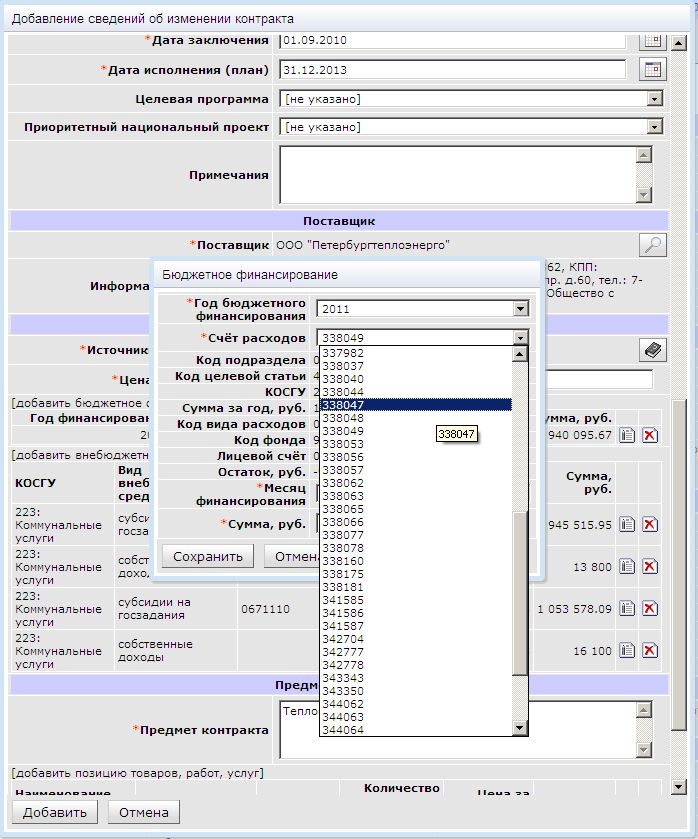This screenshot has height=839, width=698.
Task: Select account 338044
Action: pyautogui.click(x=416, y=392)
